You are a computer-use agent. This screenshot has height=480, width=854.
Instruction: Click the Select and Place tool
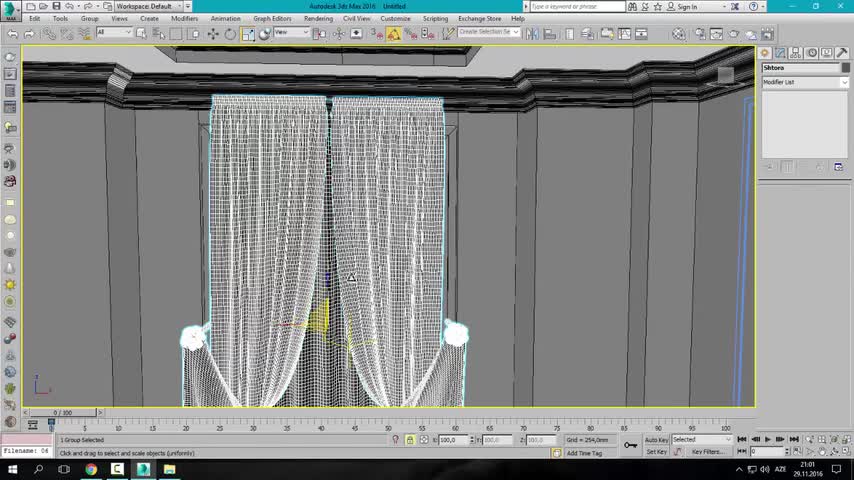coord(265,34)
